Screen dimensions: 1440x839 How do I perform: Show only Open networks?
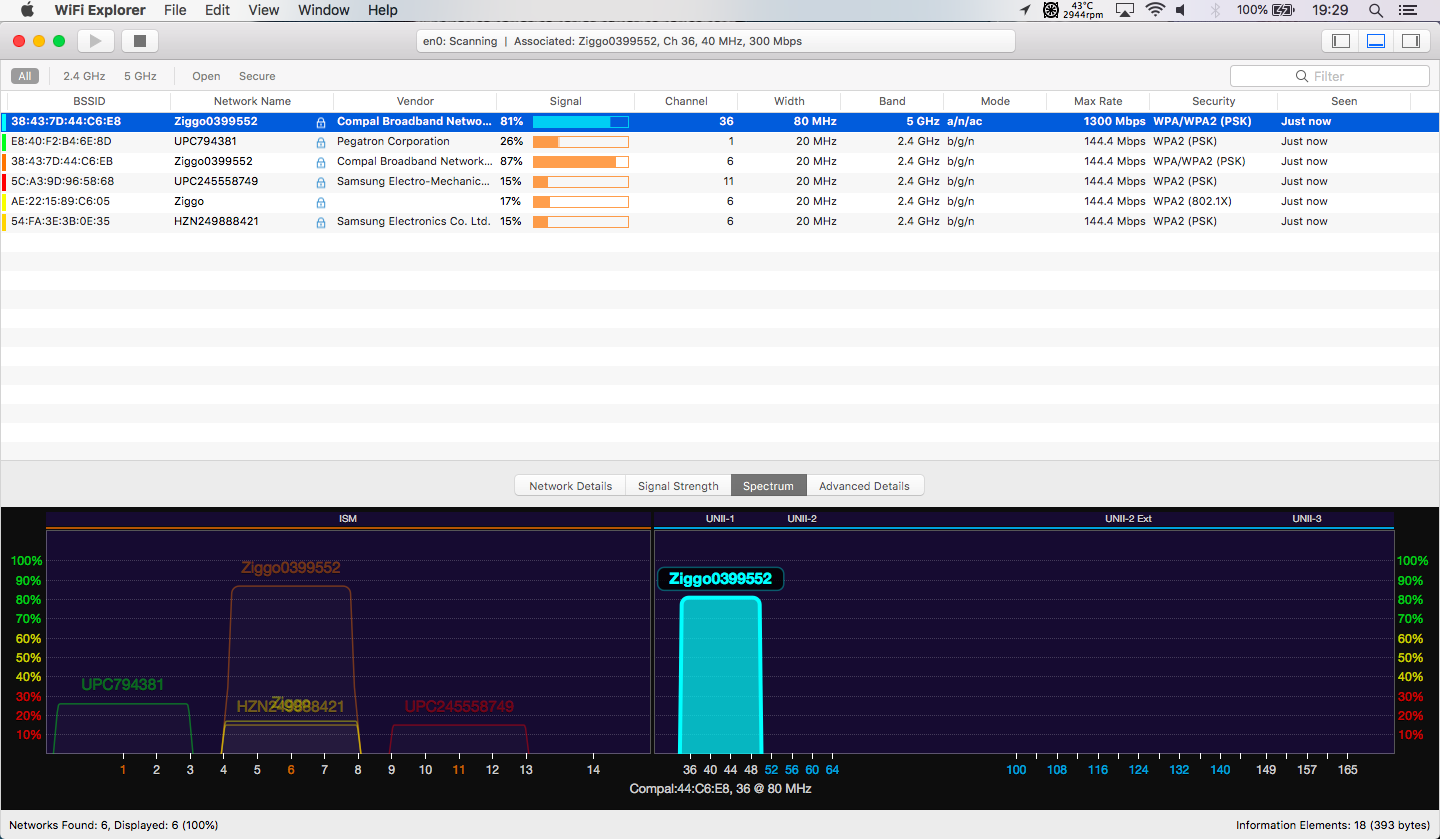point(206,76)
